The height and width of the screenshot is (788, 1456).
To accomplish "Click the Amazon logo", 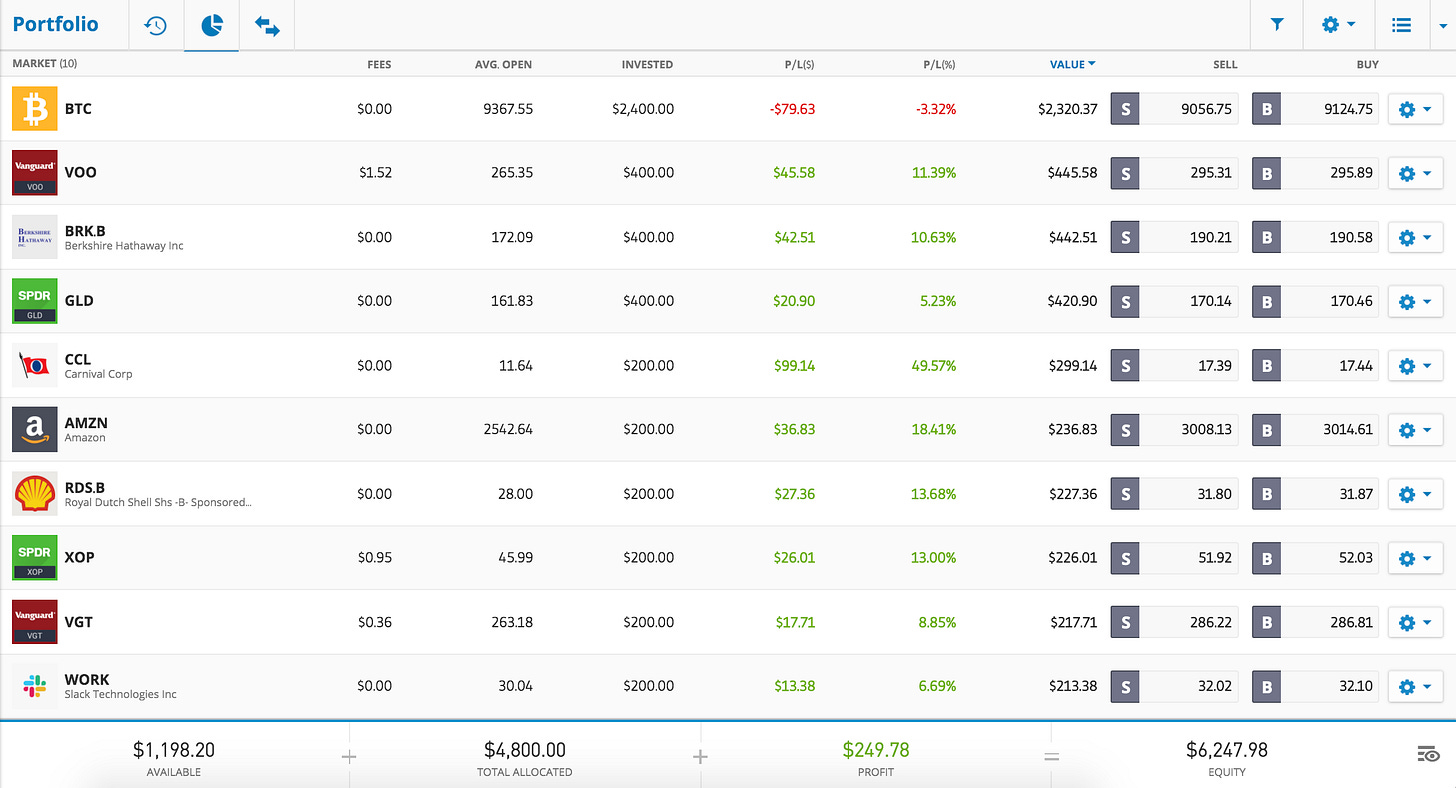I will (x=35, y=429).
